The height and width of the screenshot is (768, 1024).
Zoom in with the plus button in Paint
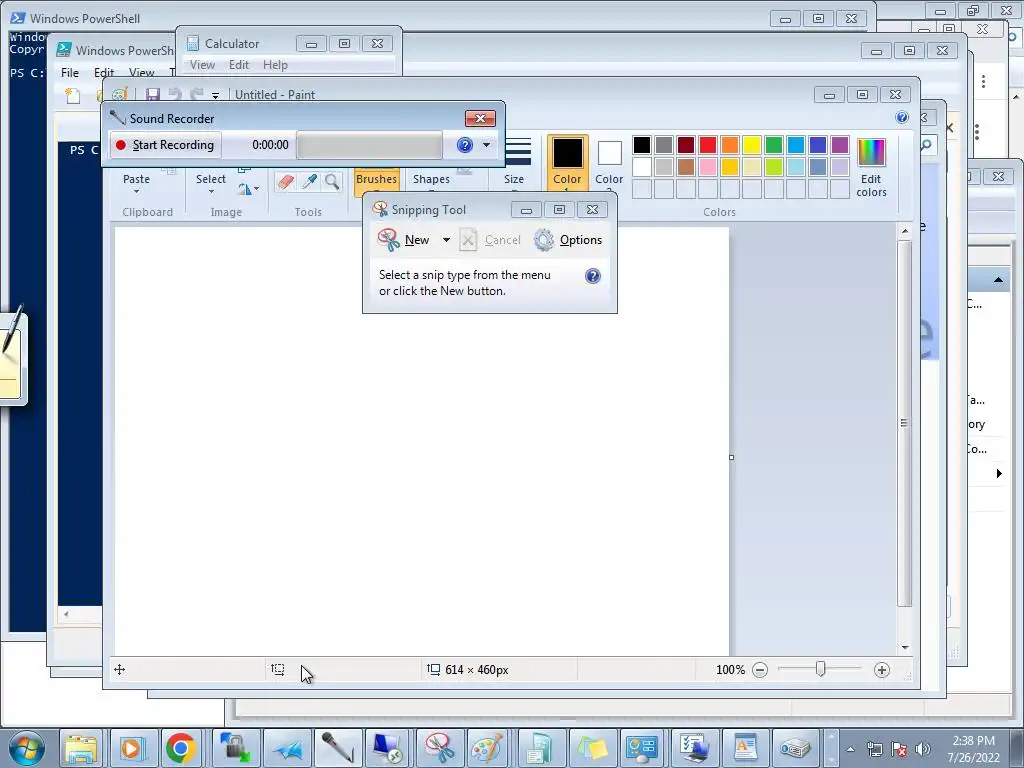coord(882,669)
